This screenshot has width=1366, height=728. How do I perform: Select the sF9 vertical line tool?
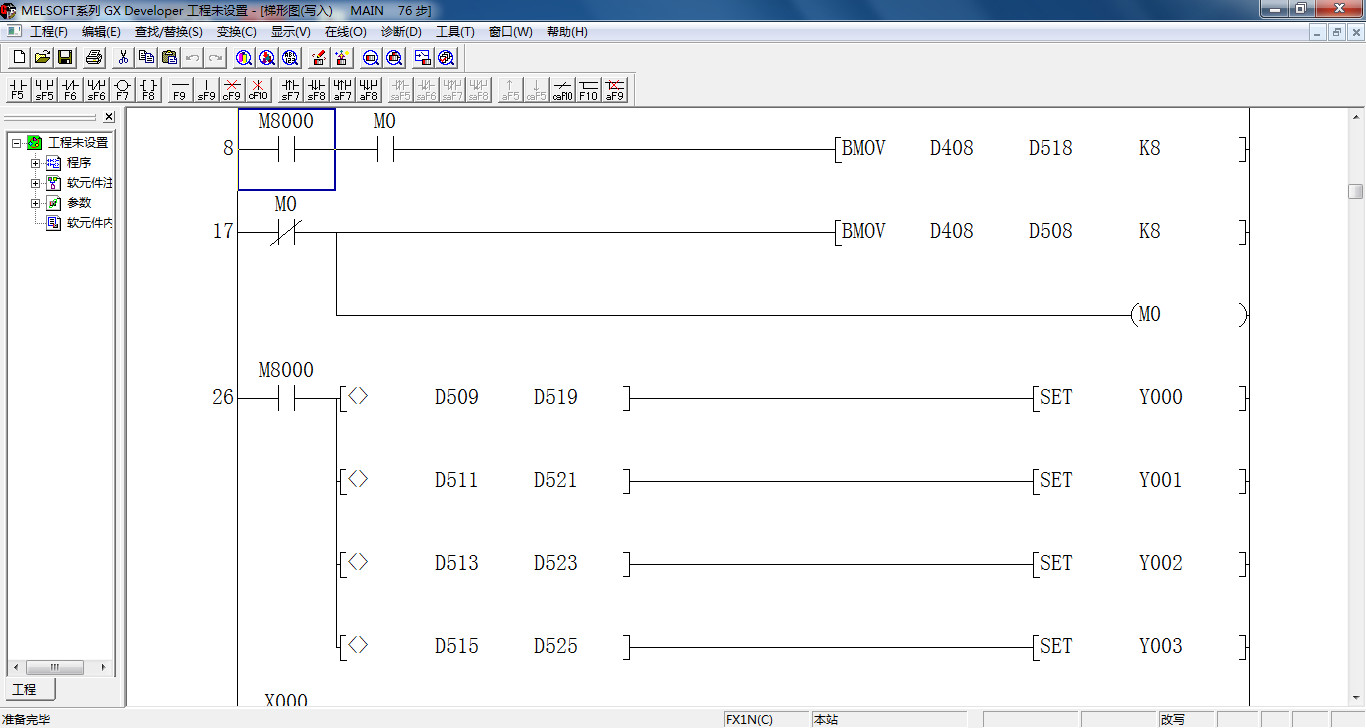(x=205, y=90)
